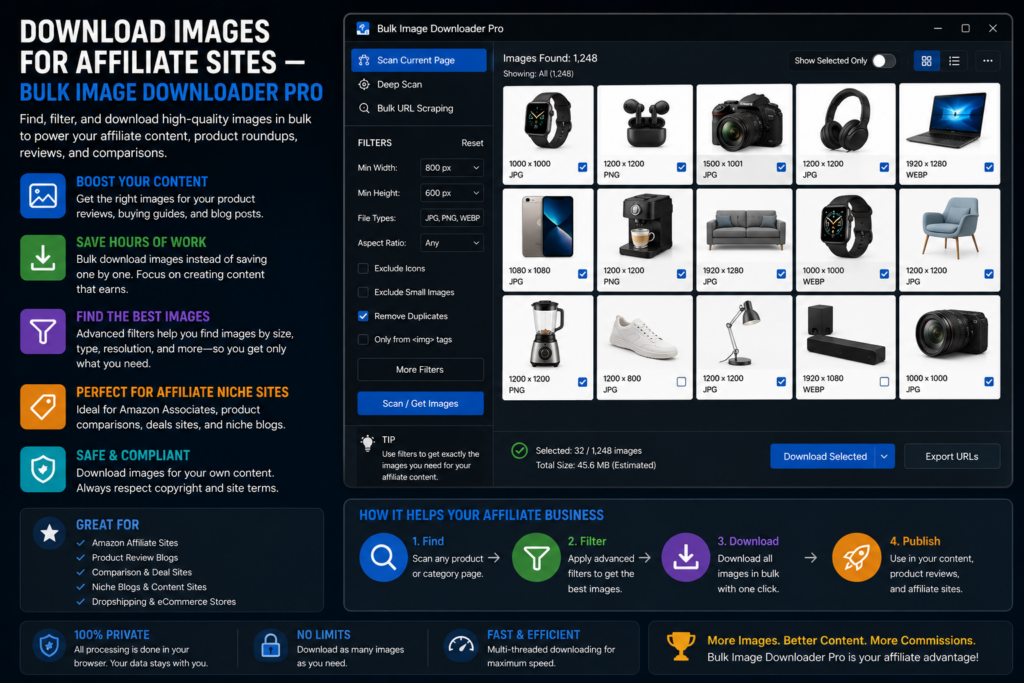The height and width of the screenshot is (683, 1024).
Task: Open the Aspect Ratio Any dropdown
Action: pos(452,243)
